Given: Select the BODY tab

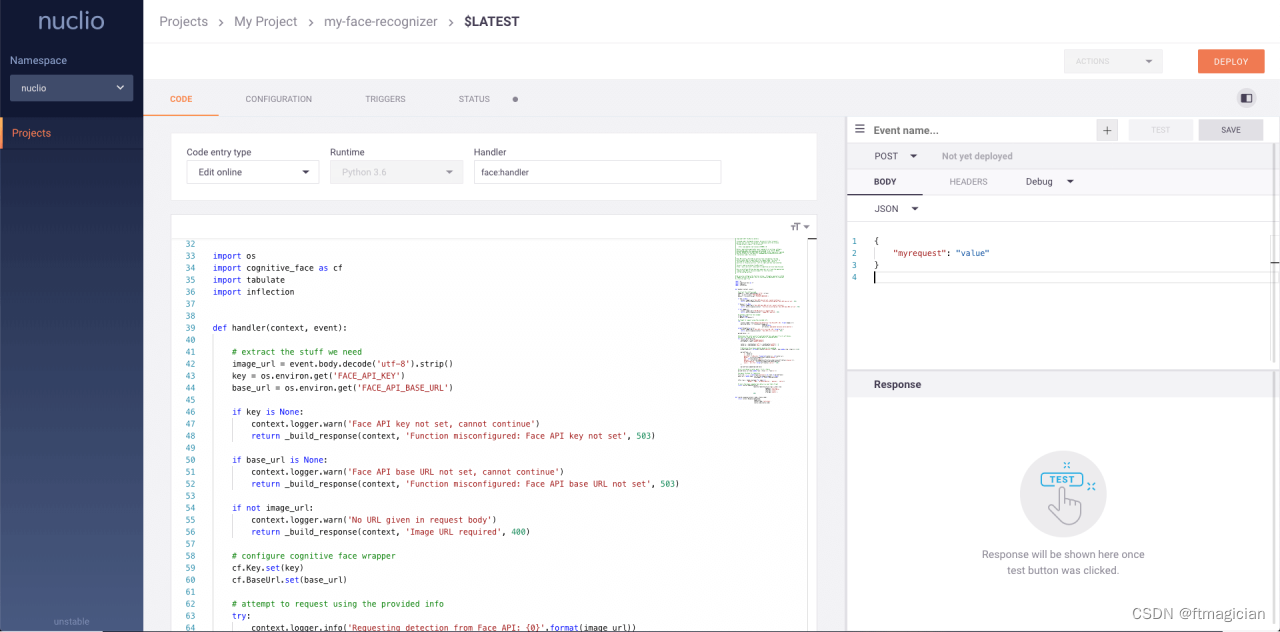Looking at the screenshot, I should 885,182.
